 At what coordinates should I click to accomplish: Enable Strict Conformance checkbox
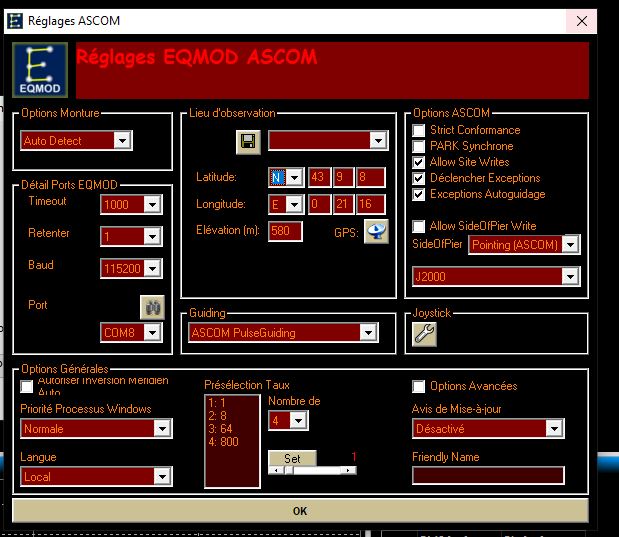(x=418, y=130)
